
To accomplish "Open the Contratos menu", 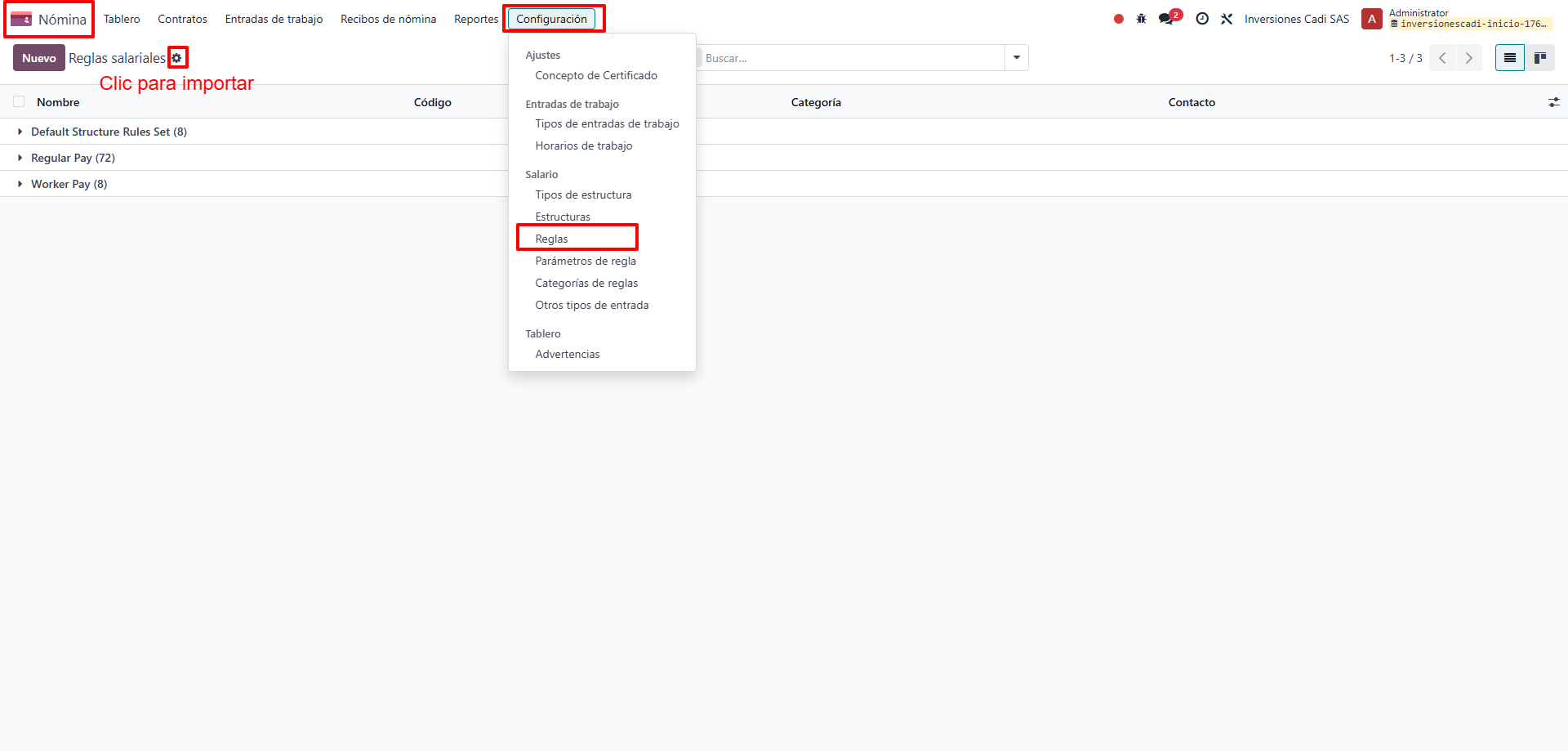I will click(x=182, y=19).
